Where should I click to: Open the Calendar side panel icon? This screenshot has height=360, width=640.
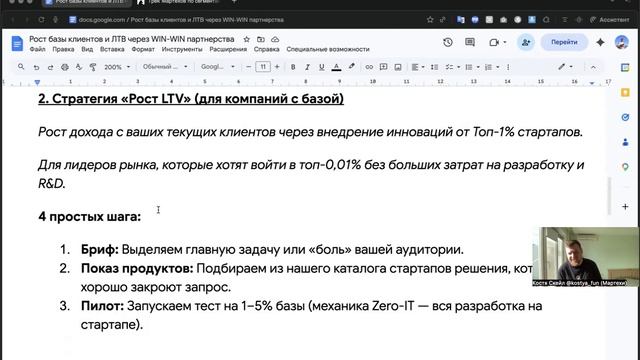pos(625,67)
